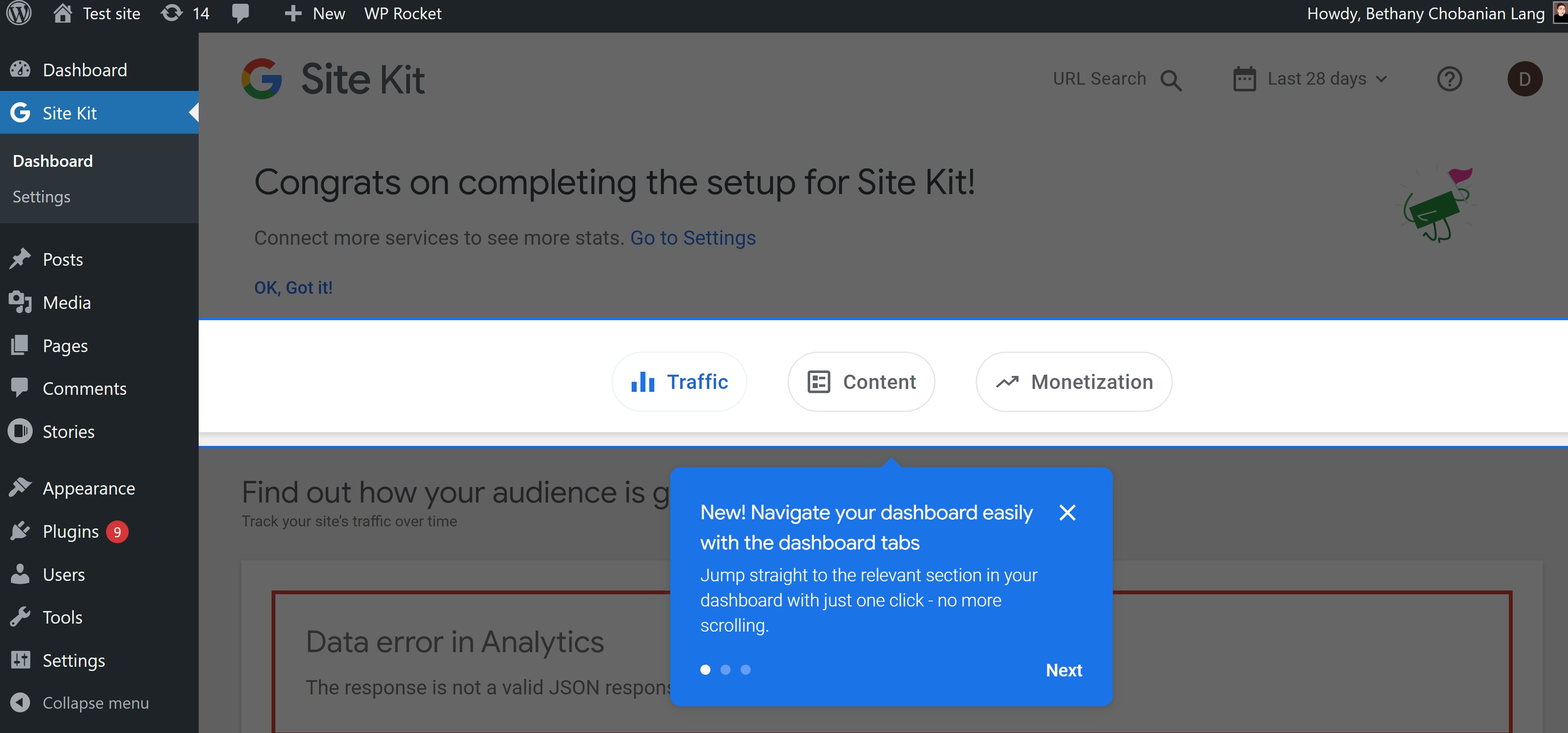Click first pagination dot in tooltip
The image size is (1568, 733).
[x=705, y=670]
